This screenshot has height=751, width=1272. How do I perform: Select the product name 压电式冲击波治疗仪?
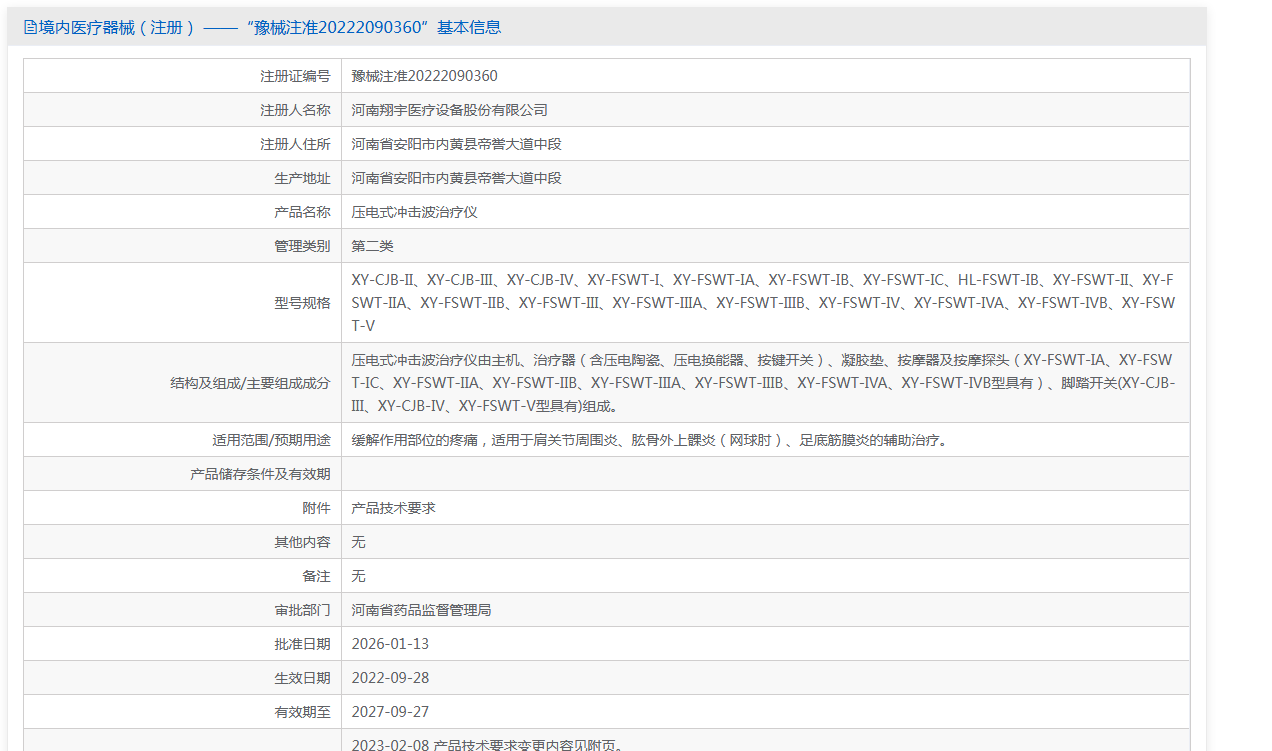pos(415,212)
